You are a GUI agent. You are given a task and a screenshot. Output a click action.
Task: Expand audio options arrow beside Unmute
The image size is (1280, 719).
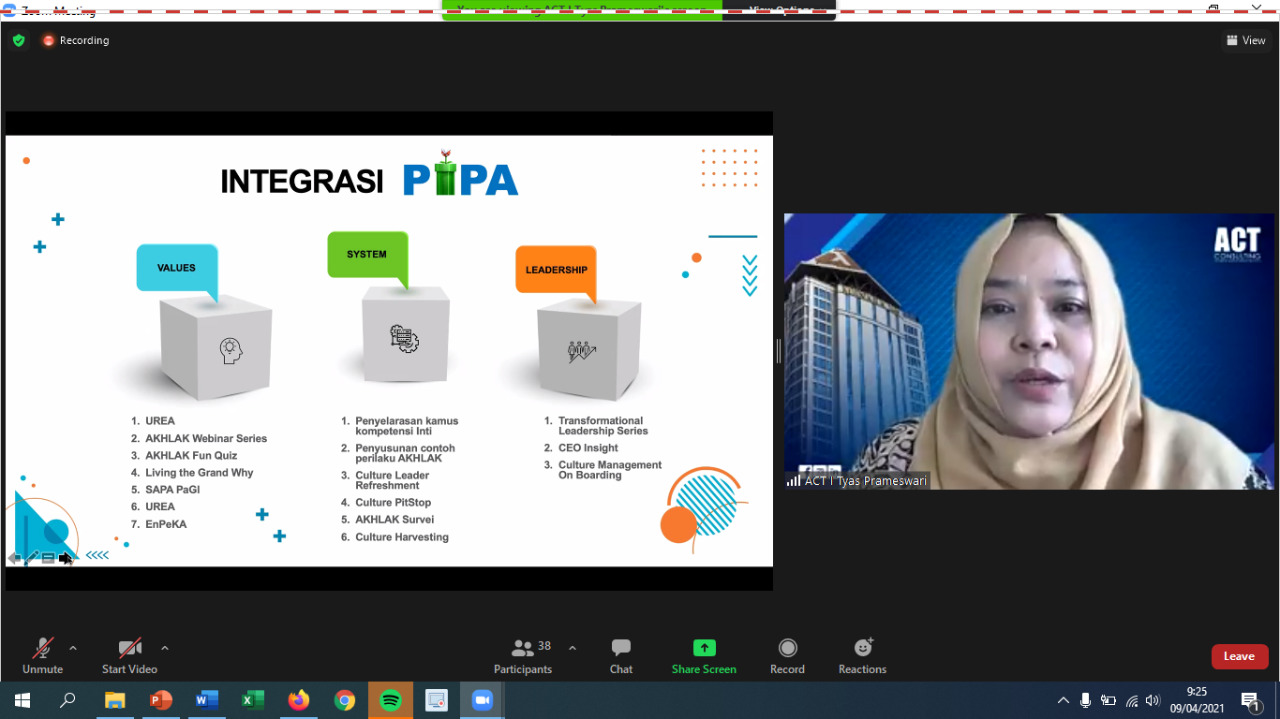click(73, 648)
